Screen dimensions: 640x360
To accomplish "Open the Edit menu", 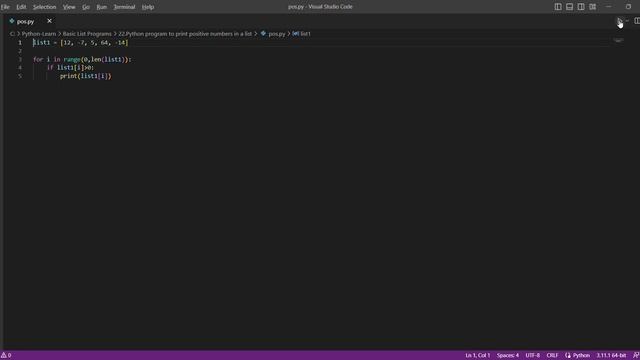I will pyautogui.click(x=21, y=7).
